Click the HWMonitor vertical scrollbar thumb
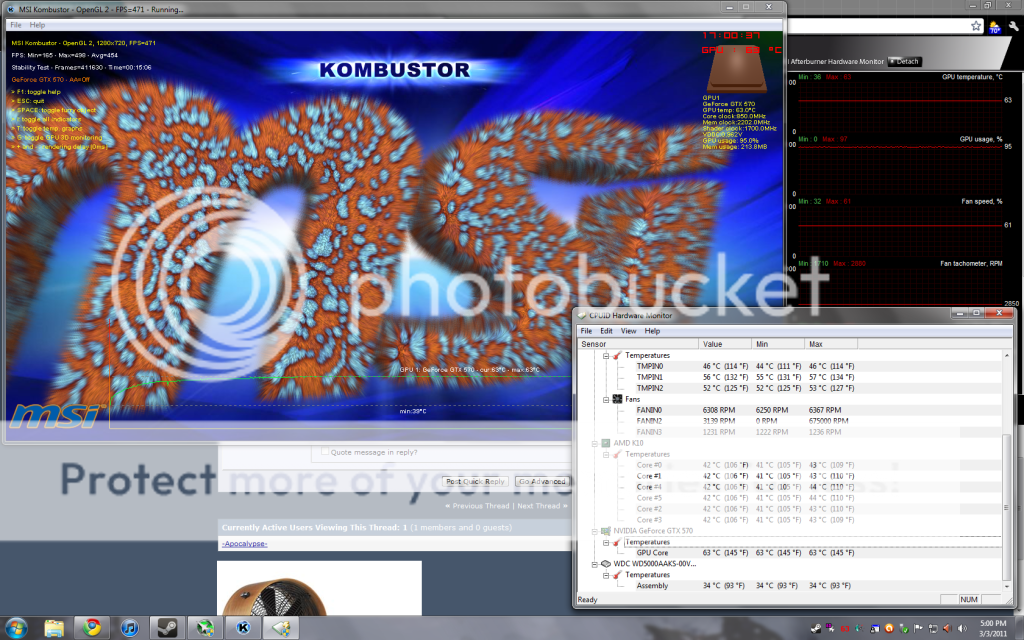The image size is (1024, 640). click(1006, 506)
